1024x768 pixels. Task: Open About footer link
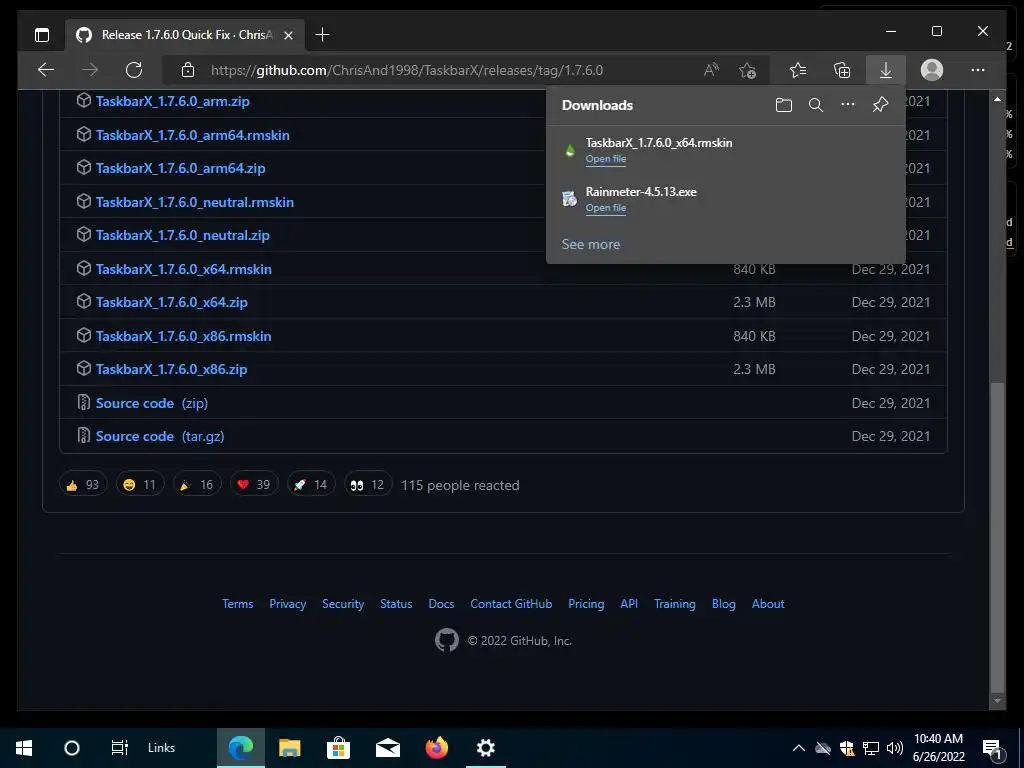(768, 604)
